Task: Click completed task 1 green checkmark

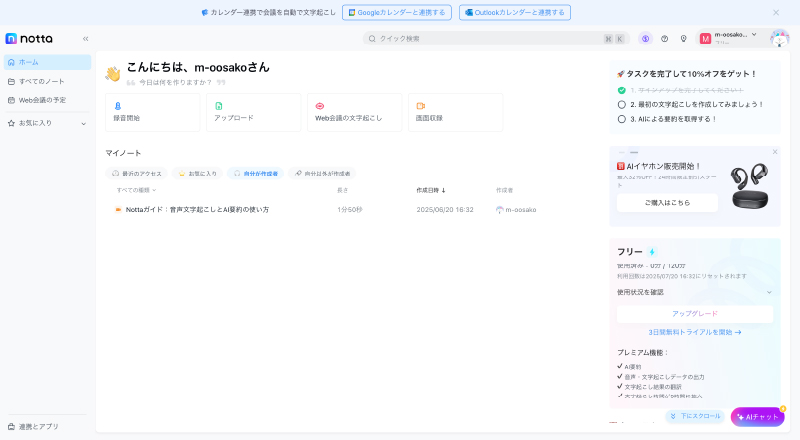Action: (621, 90)
